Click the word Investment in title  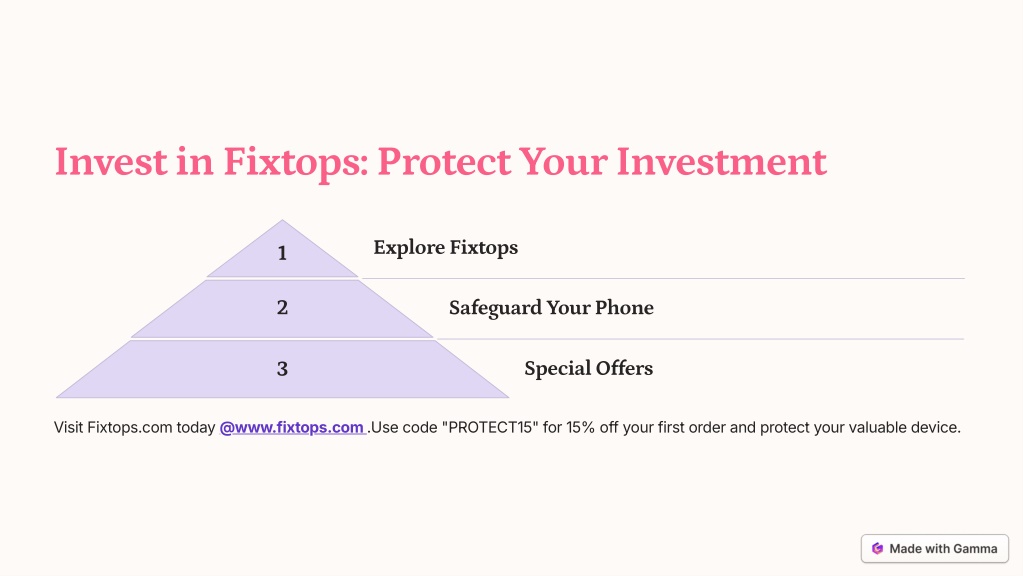(722, 162)
